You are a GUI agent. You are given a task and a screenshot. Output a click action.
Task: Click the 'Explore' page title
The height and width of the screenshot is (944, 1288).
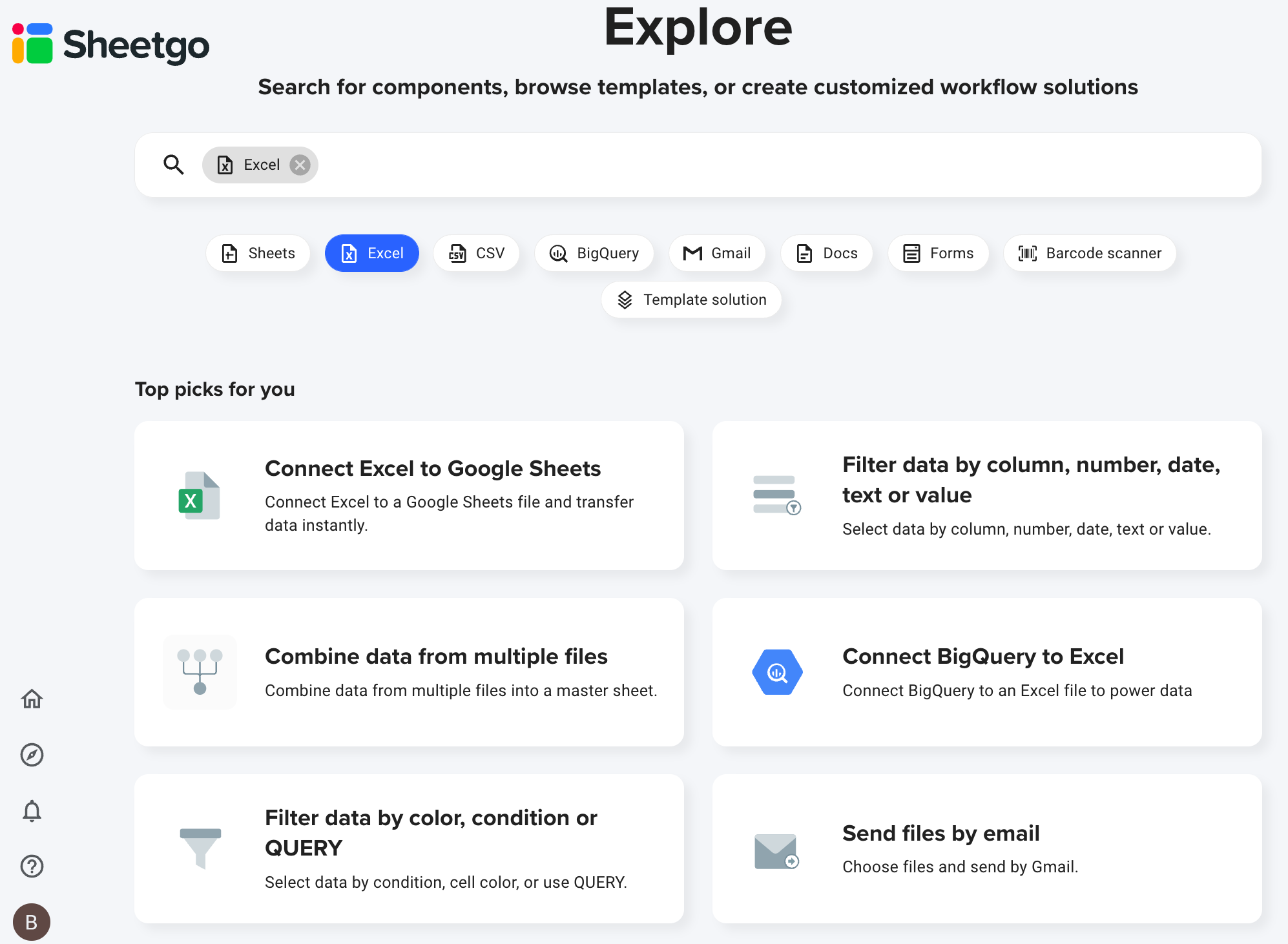698,27
